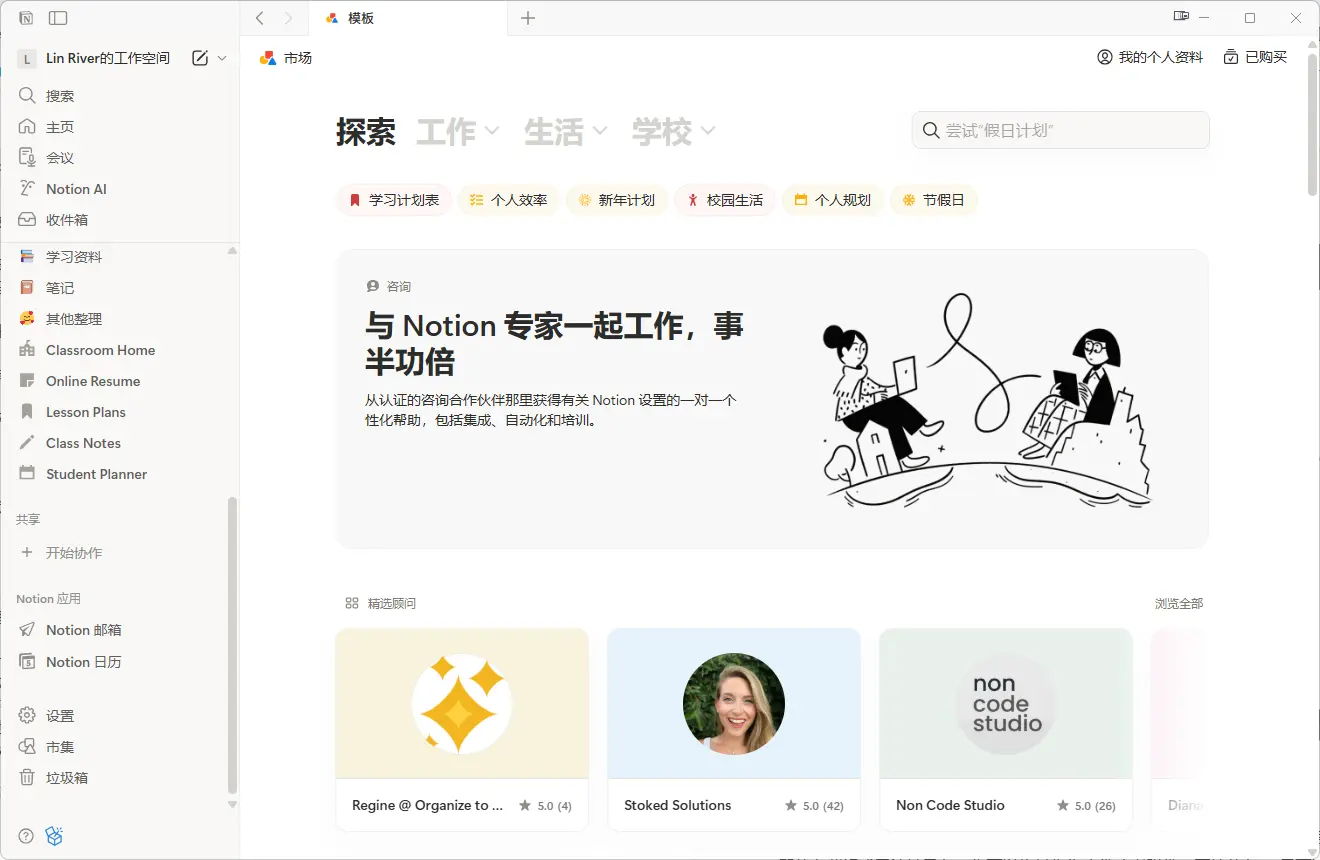Create a new page with compose icon
Viewport: 1320px width, 860px height.
click(x=200, y=58)
